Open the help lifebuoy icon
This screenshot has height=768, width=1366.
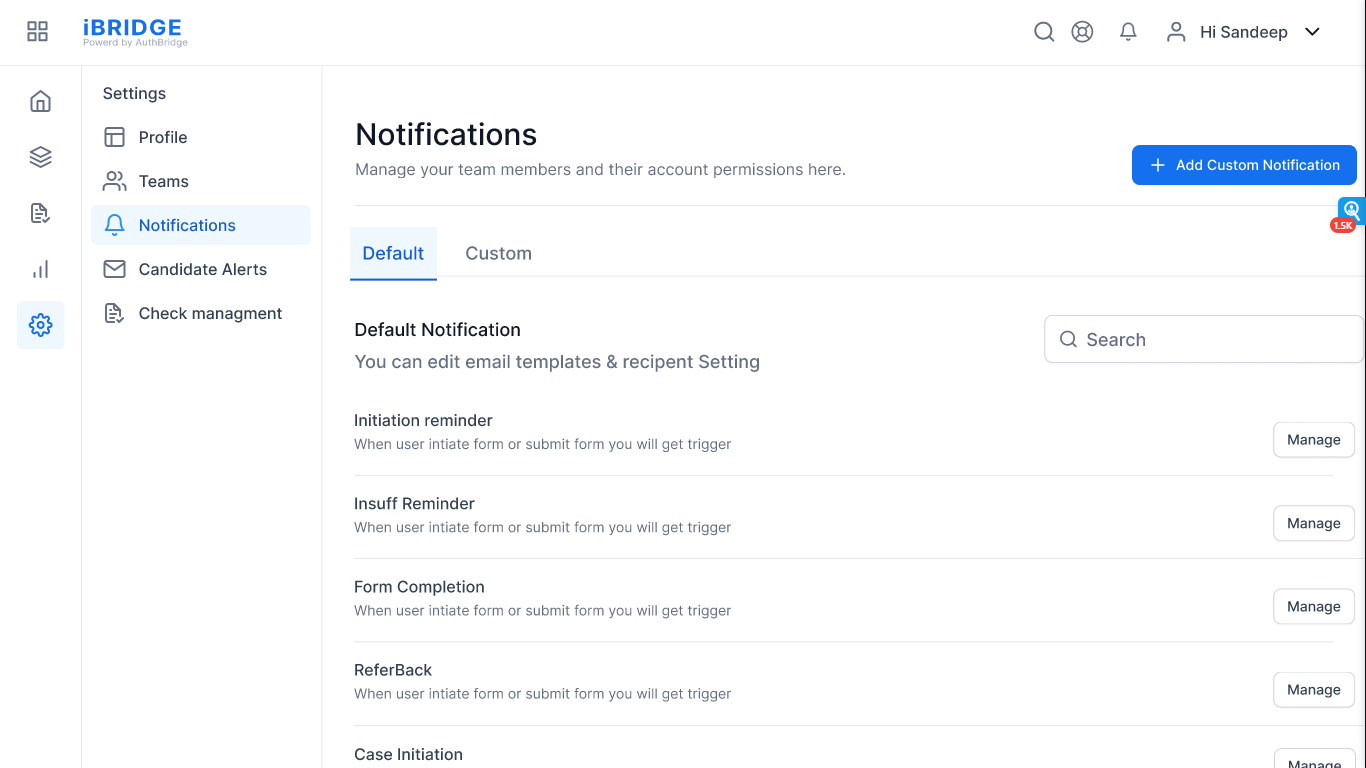click(1082, 32)
